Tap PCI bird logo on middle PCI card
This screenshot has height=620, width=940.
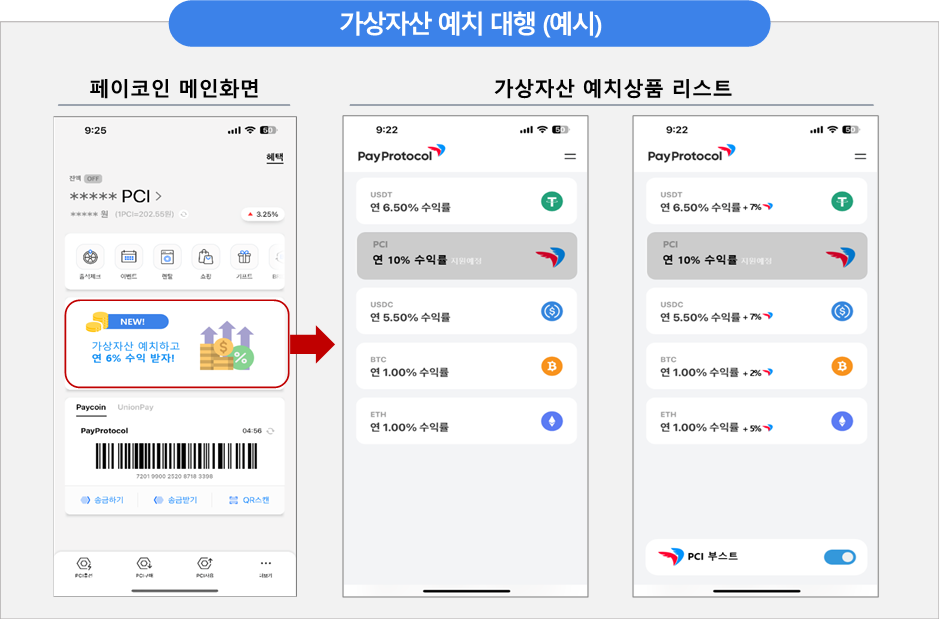click(x=550, y=257)
